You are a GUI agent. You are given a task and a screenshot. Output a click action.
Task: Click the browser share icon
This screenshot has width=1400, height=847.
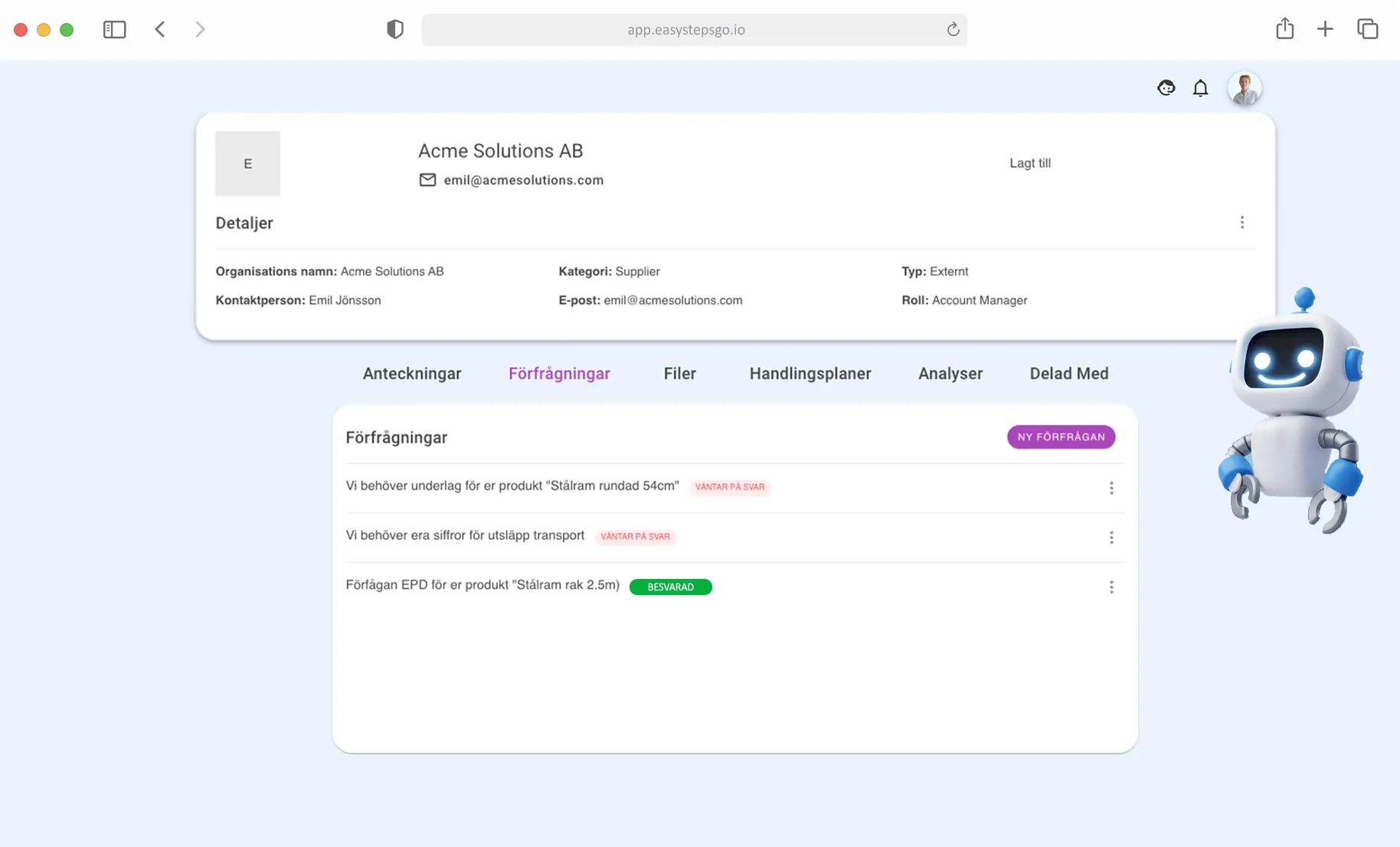1285,28
